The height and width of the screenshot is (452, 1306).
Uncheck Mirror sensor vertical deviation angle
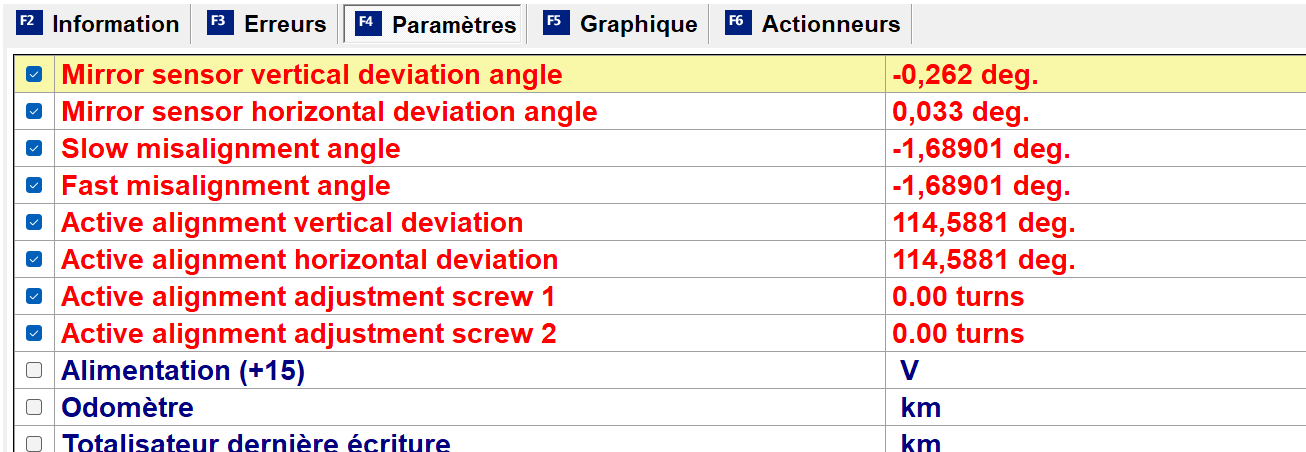click(x=34, y=74)
